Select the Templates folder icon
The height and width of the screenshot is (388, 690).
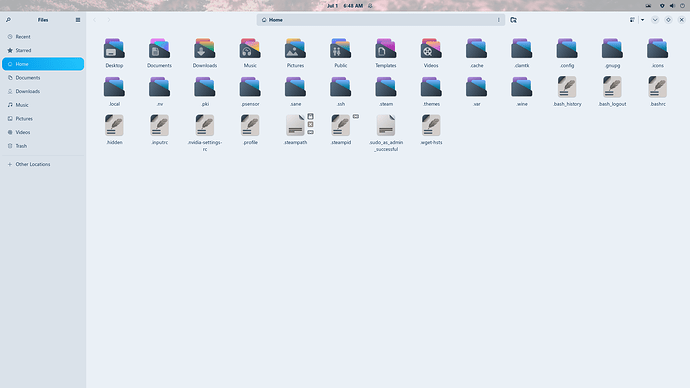click(386, 48)
